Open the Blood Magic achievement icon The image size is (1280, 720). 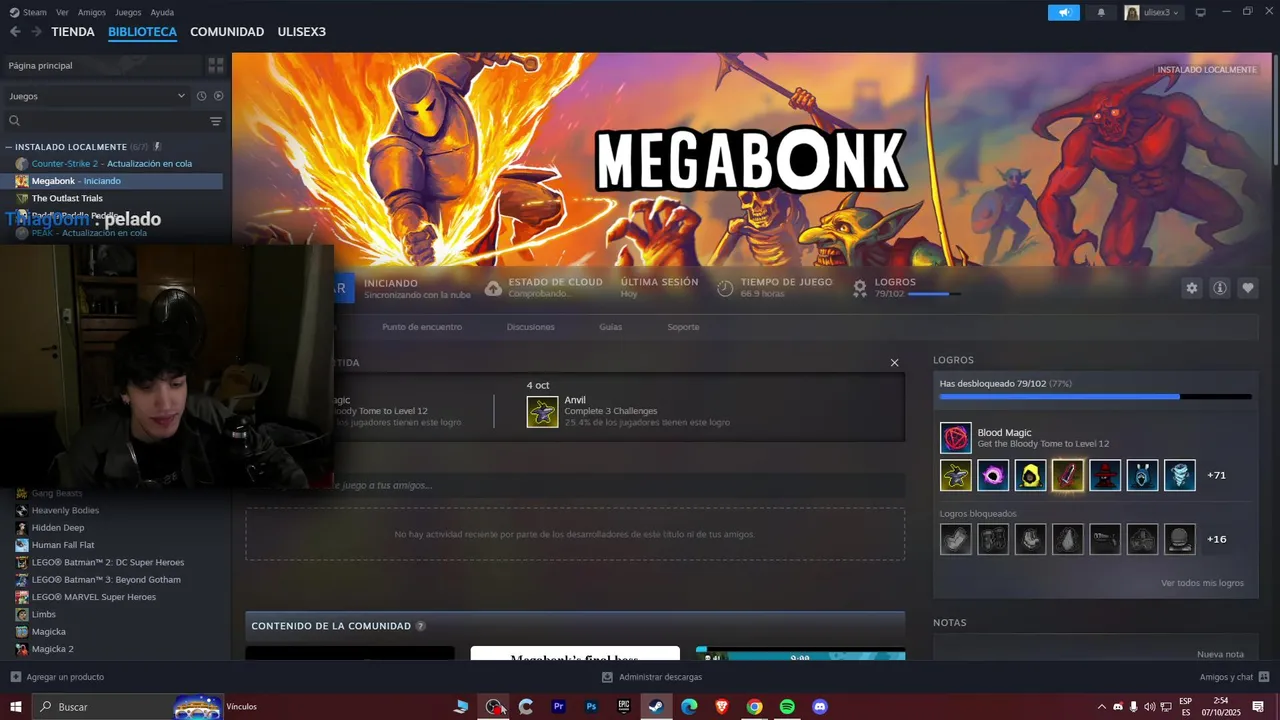click(955, 438)
